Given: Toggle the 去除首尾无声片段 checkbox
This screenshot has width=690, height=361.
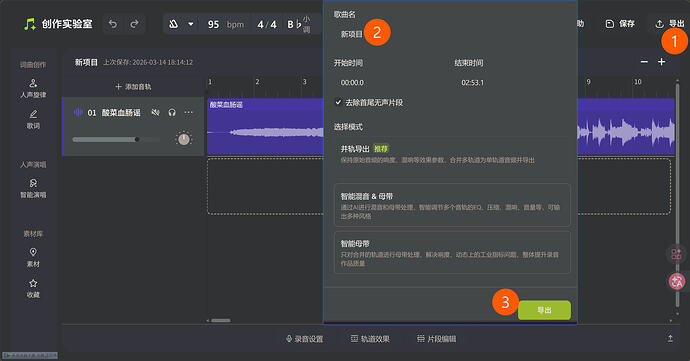Looking at the screenshot, I should (x=338, y=103).
